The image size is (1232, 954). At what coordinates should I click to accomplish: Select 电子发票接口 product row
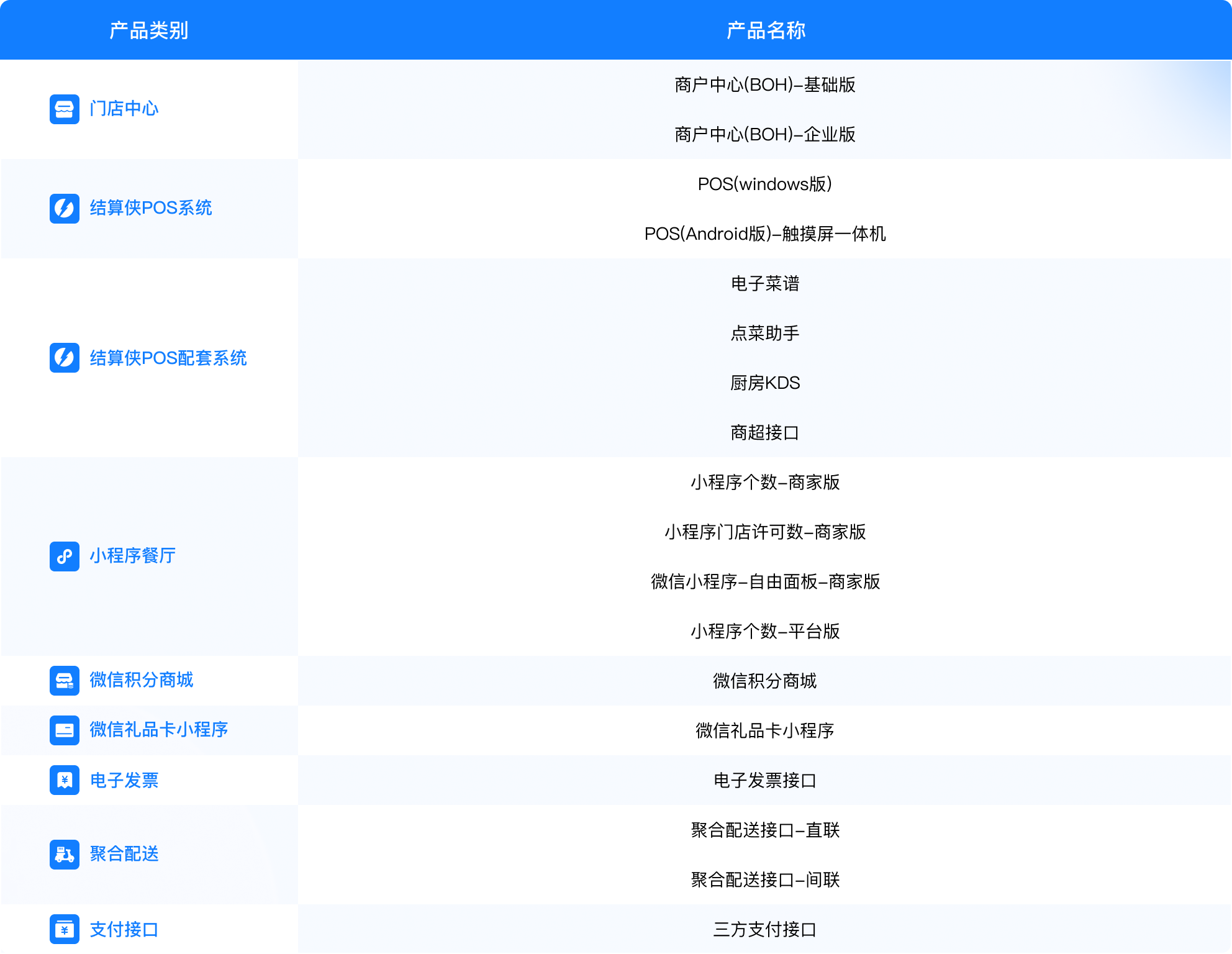[765, 780]
